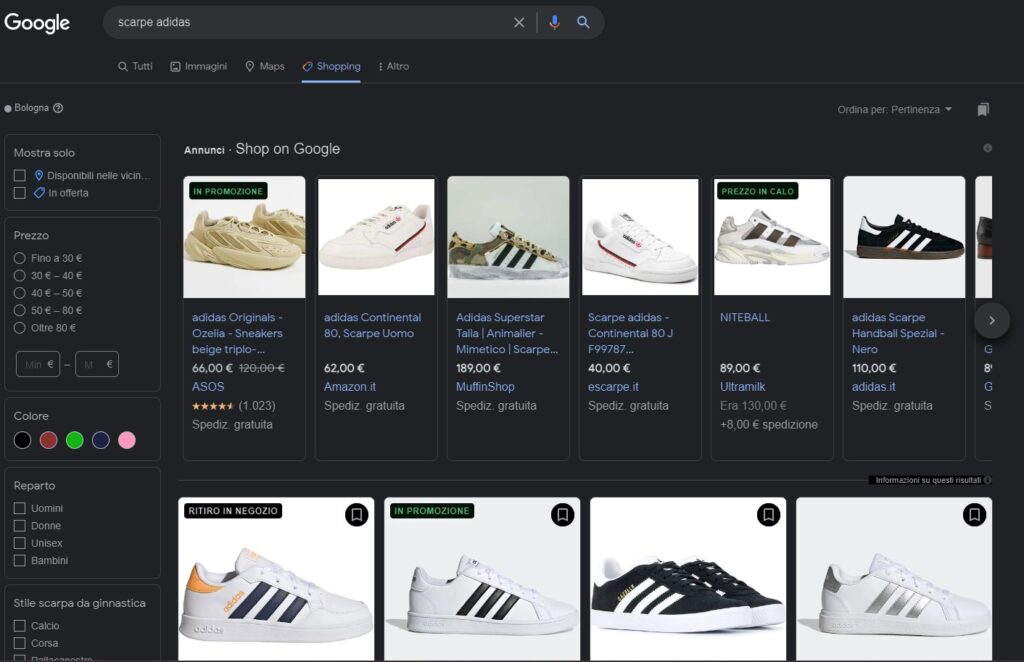Visit the ASOS seller link

click(x=208, y=386)
